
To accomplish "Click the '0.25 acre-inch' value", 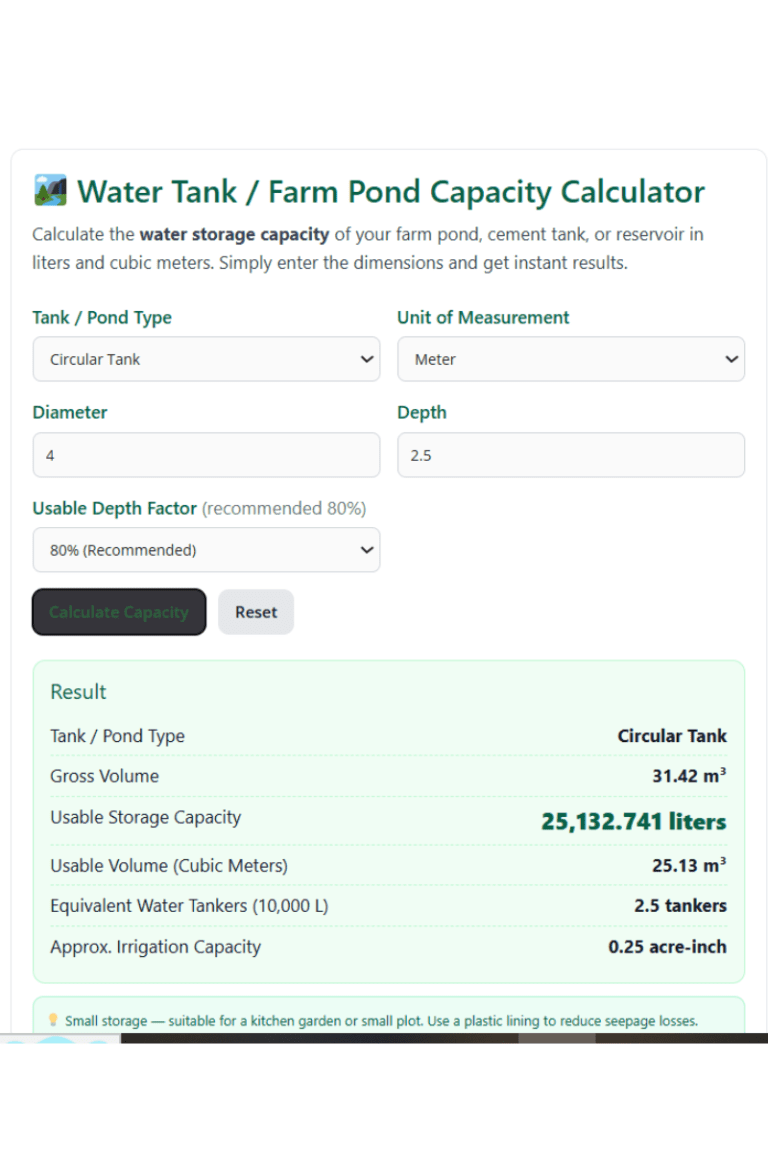I will (x=667, y=947).
